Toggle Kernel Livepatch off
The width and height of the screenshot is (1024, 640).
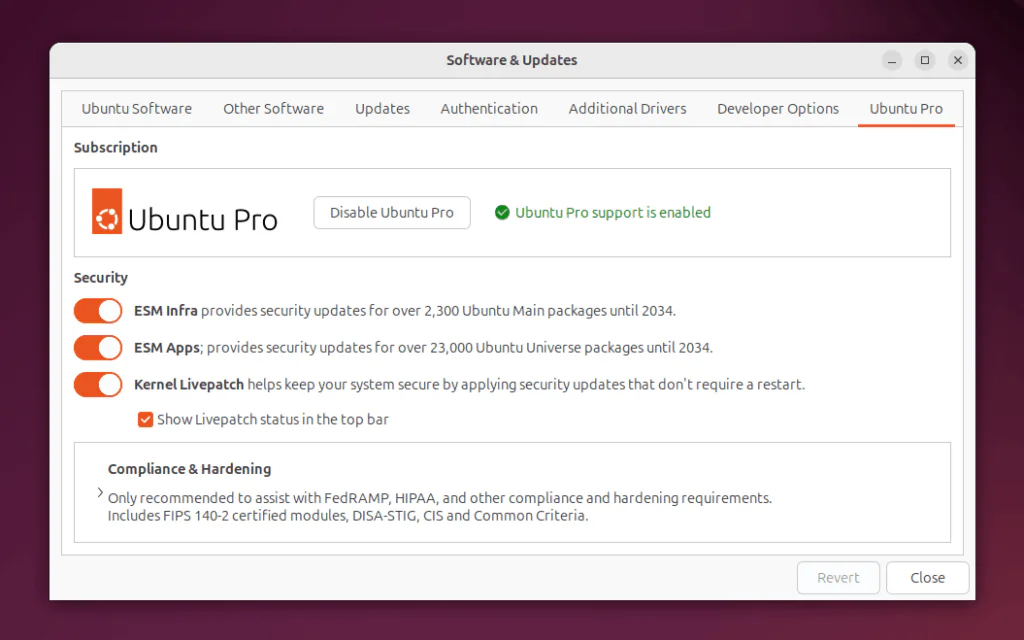(x=97, y=384)
